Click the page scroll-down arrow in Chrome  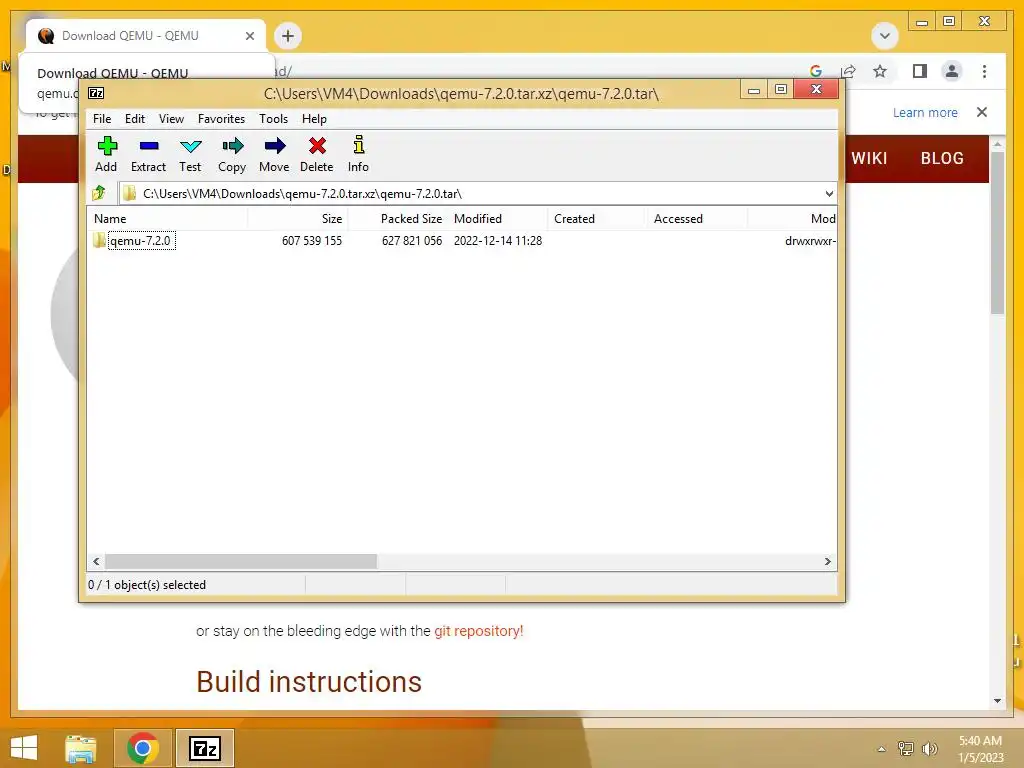pyautogui.click(x=997, y=701)
